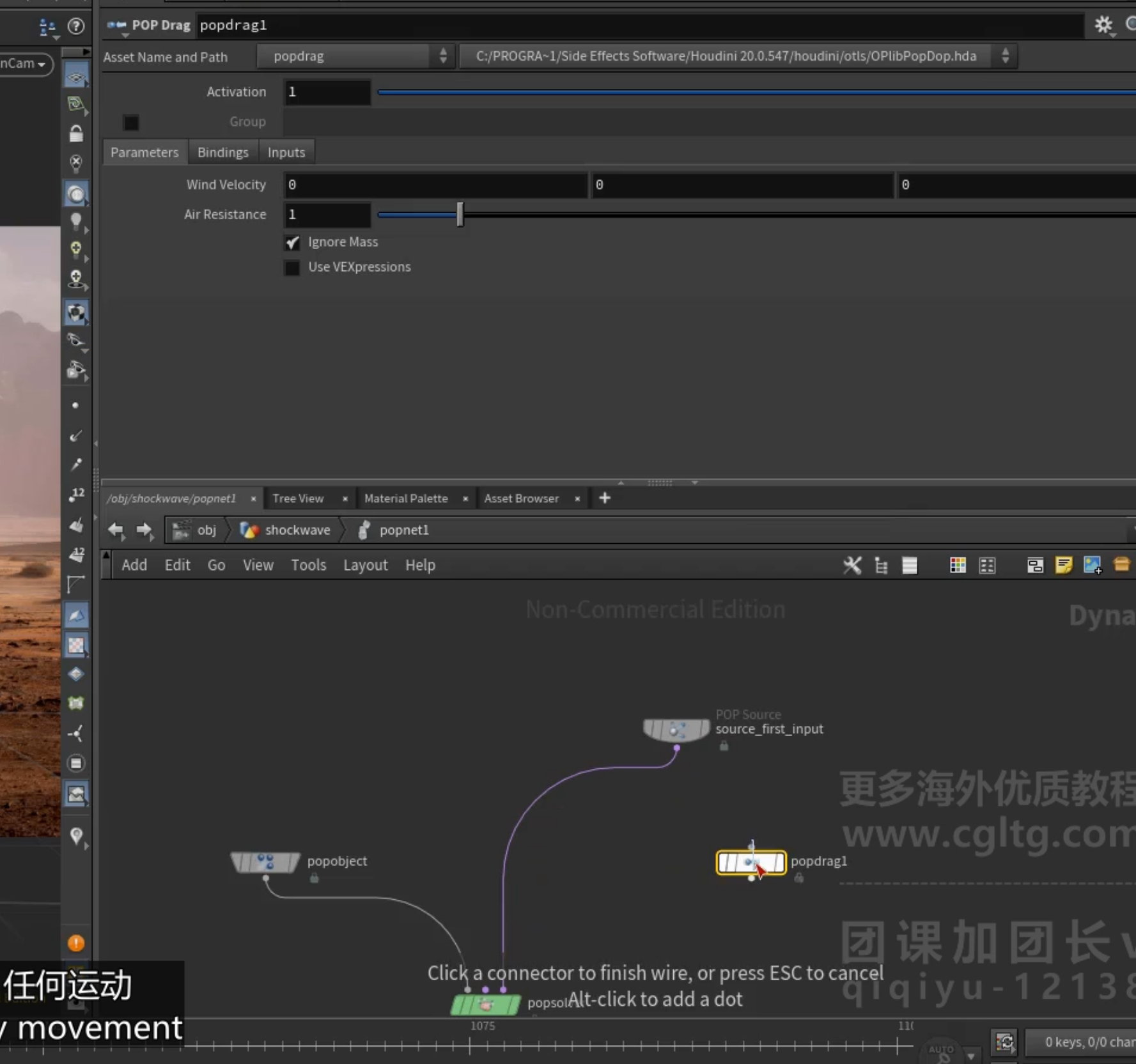Click the orange warning indicator icon
This screenshot has height=1064, width=1136.
76,943
